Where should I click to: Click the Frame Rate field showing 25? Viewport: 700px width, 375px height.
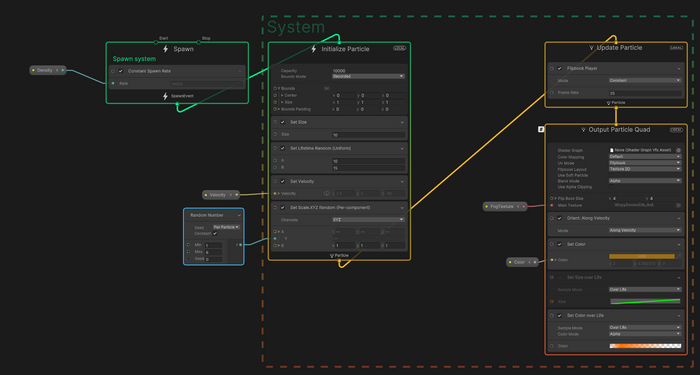645,93
